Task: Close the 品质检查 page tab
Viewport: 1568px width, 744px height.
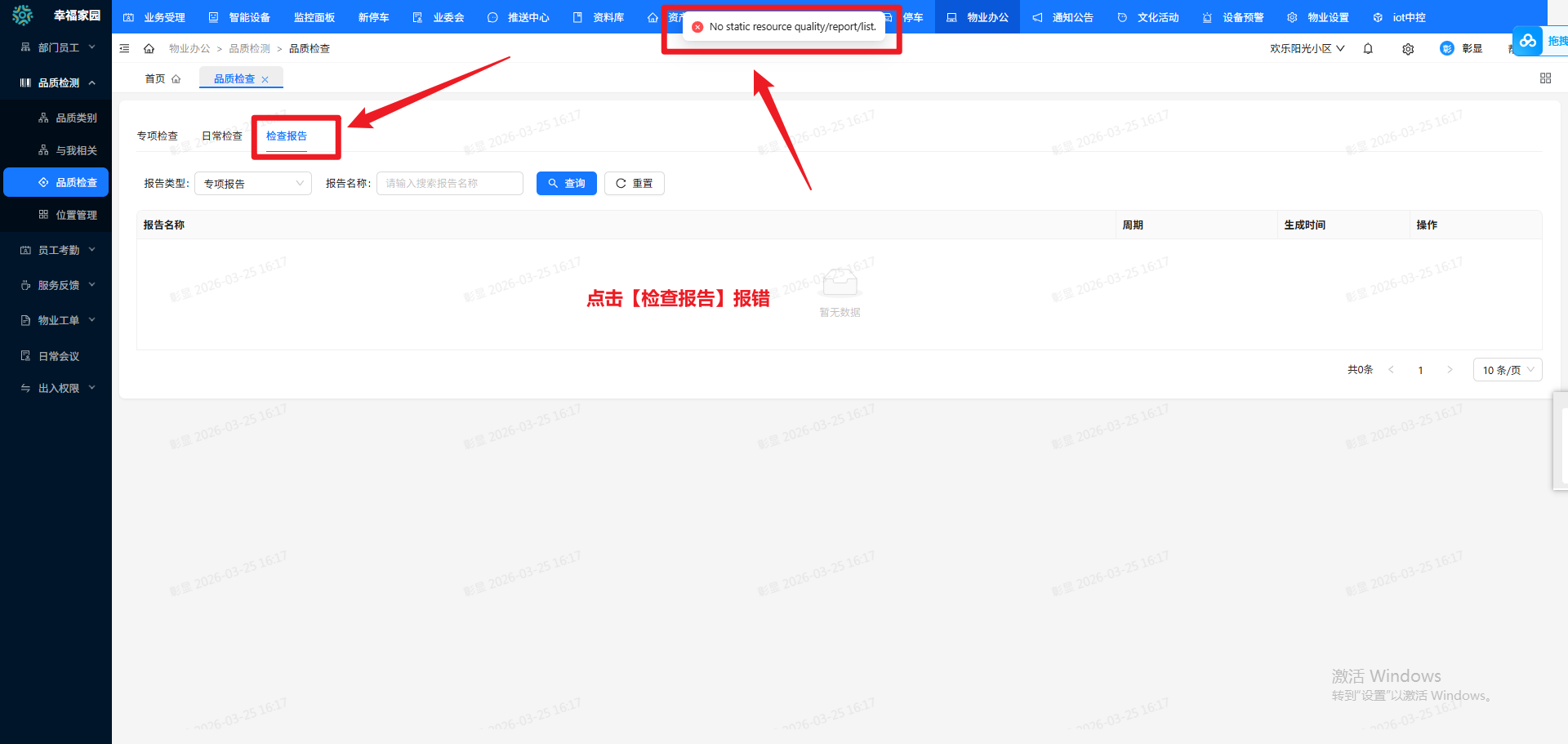Action: click(x=265, y=79)
